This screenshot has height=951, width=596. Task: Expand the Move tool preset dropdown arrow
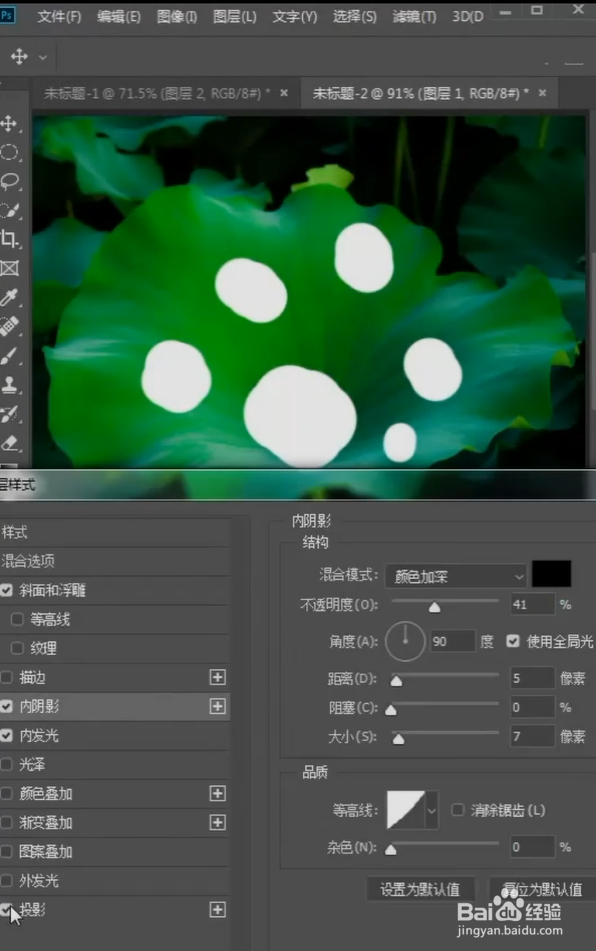[x=42, y=58]
